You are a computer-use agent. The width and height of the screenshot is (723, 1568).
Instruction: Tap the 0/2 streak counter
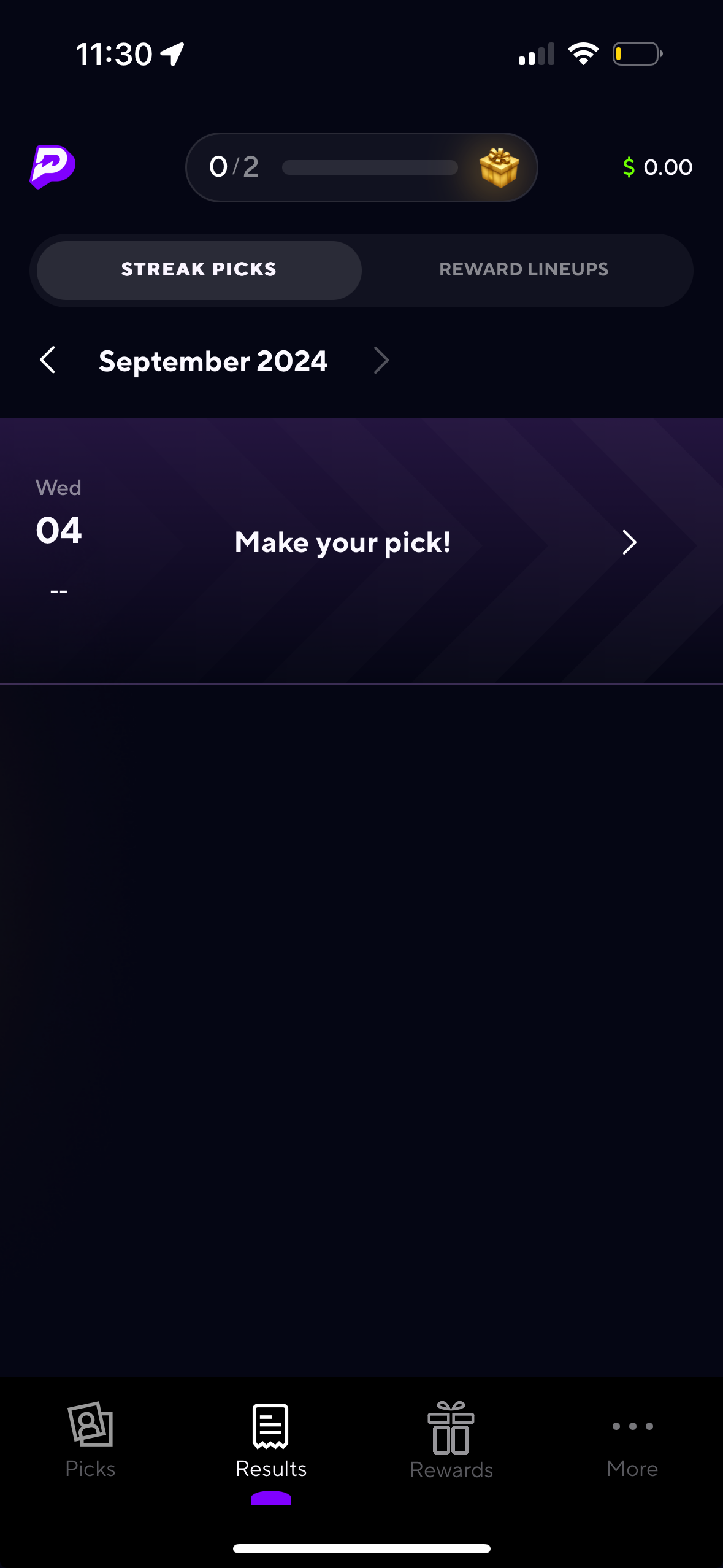point(232,166)
